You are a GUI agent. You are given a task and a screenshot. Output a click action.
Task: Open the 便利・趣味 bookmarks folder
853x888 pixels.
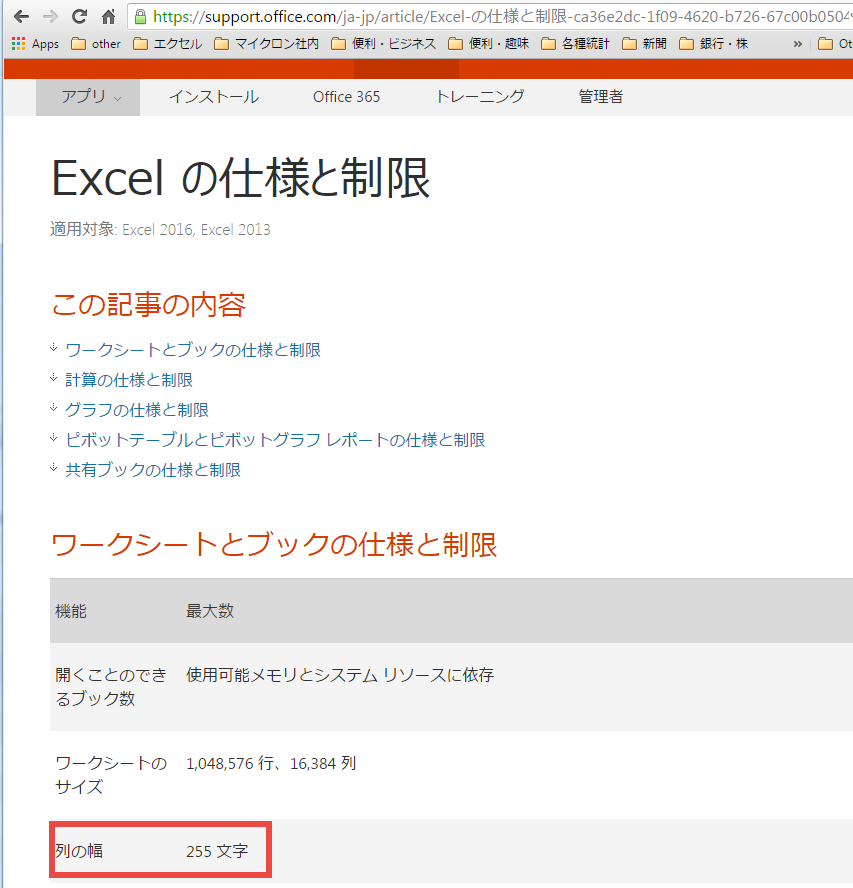tap(489, 44)
